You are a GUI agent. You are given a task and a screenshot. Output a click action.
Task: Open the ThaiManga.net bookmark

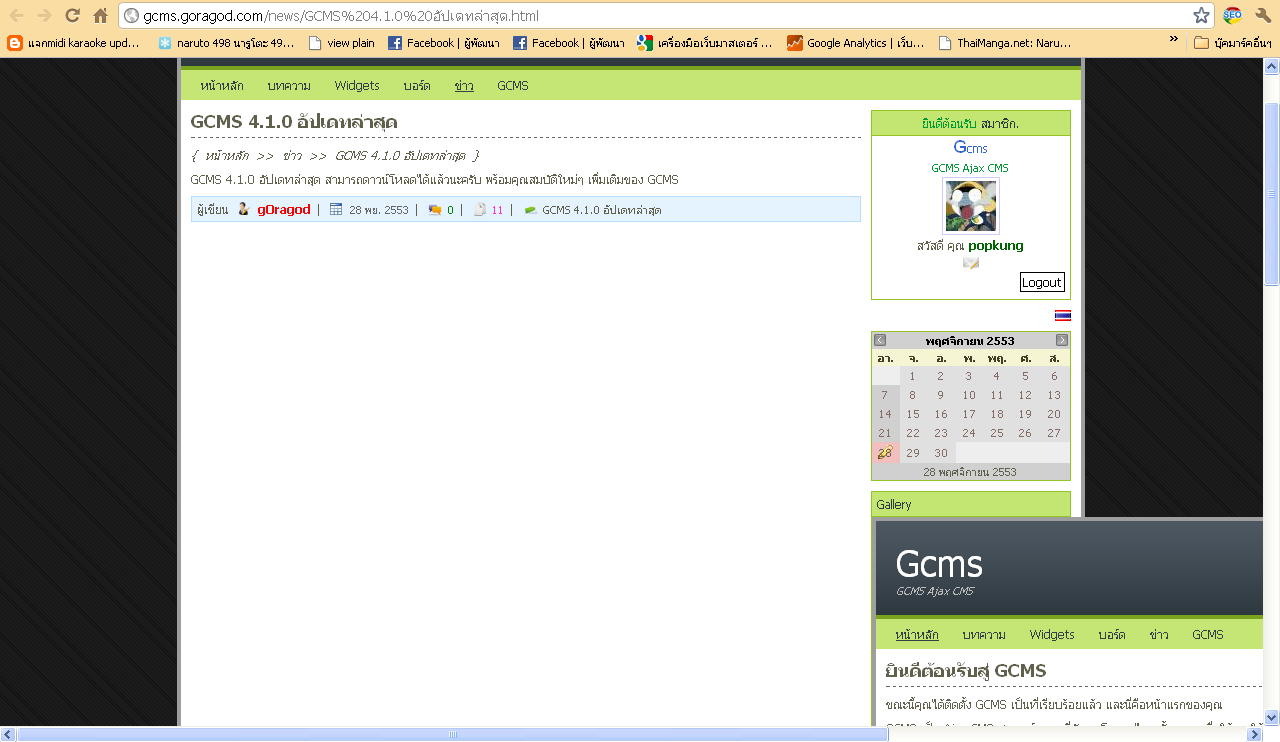tap(1005, 43)
